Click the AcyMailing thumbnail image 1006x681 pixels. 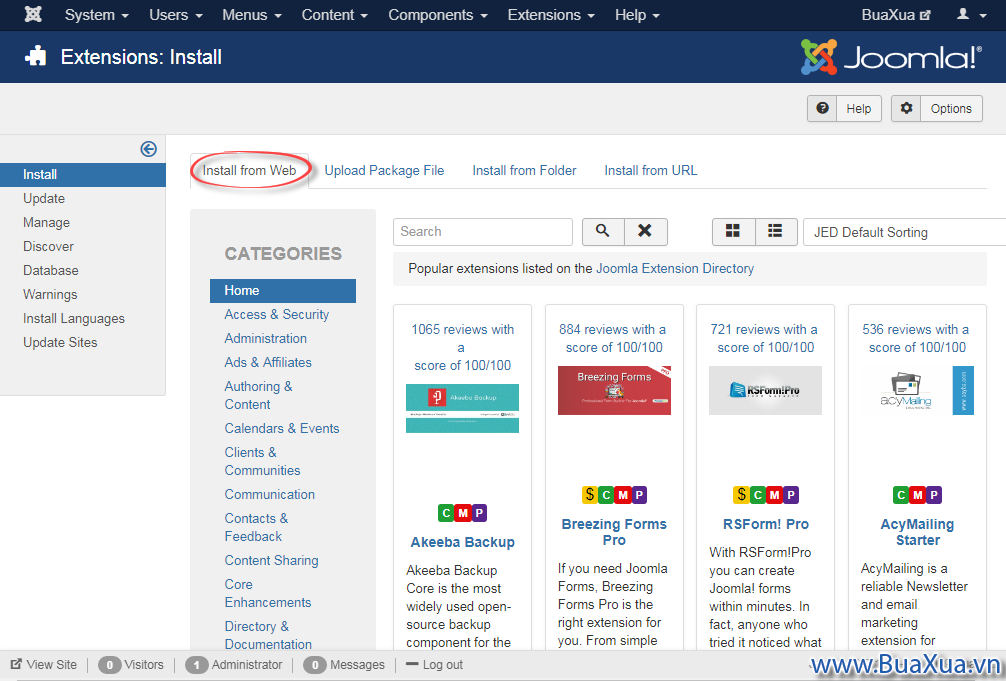(x=917, y=390)
